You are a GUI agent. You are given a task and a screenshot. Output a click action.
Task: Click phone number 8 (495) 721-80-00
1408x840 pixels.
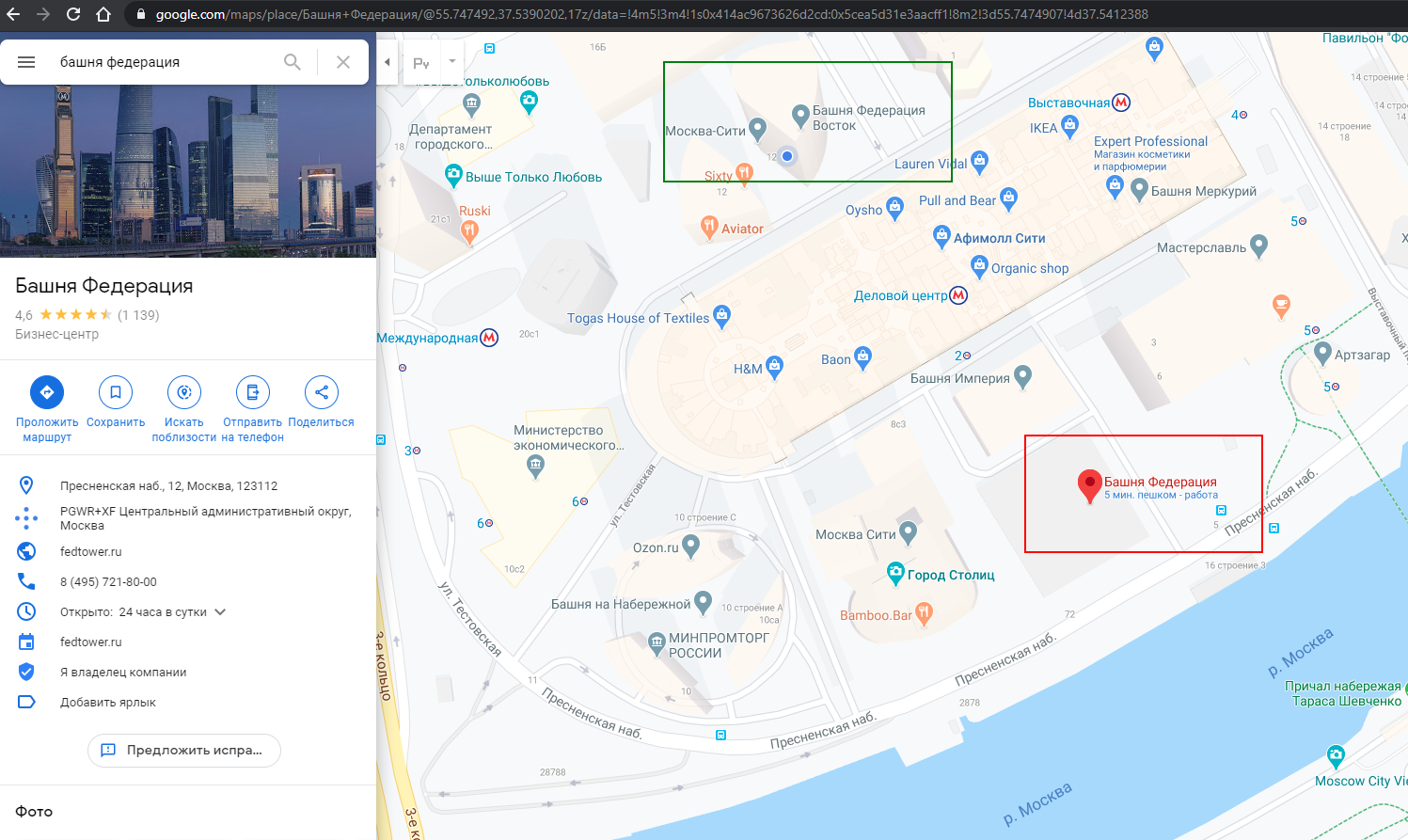[108, 582]
